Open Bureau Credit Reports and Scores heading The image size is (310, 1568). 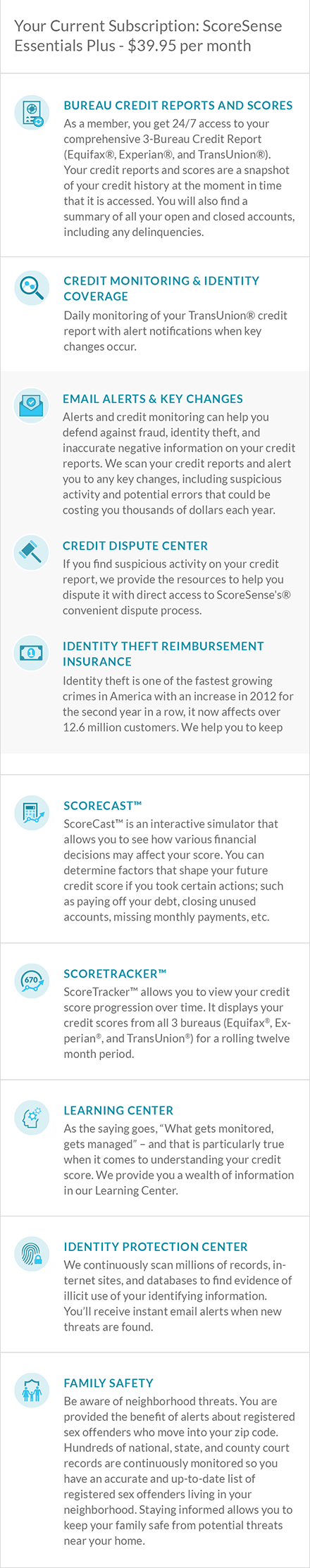(x=178, y=106)
